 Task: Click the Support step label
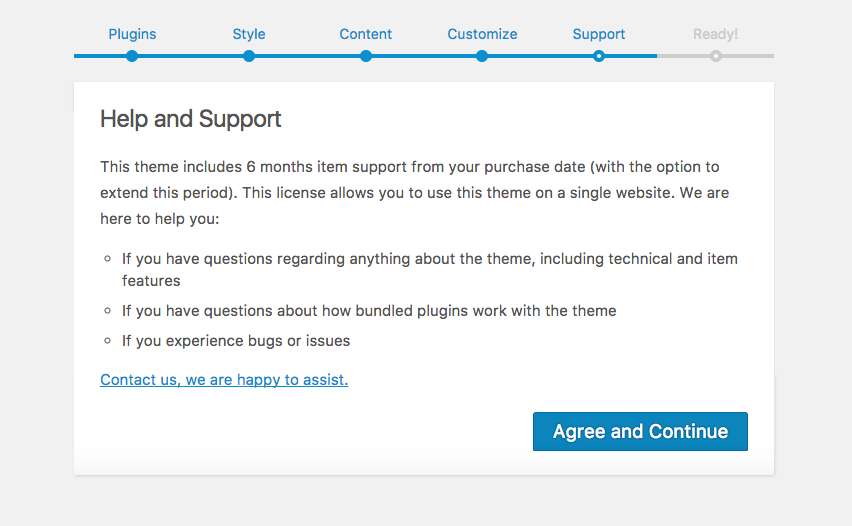(x=599, y=34)
